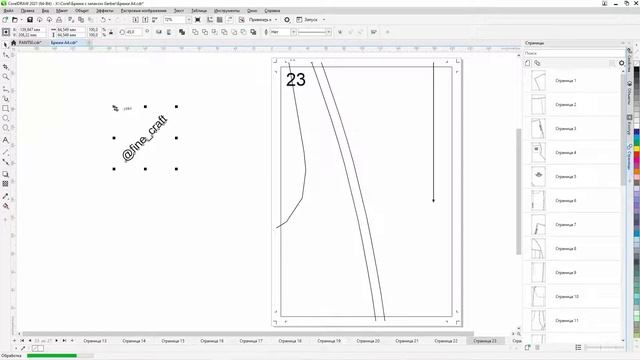
Task: Select the Shape edit tool
Action: [5, 55]
